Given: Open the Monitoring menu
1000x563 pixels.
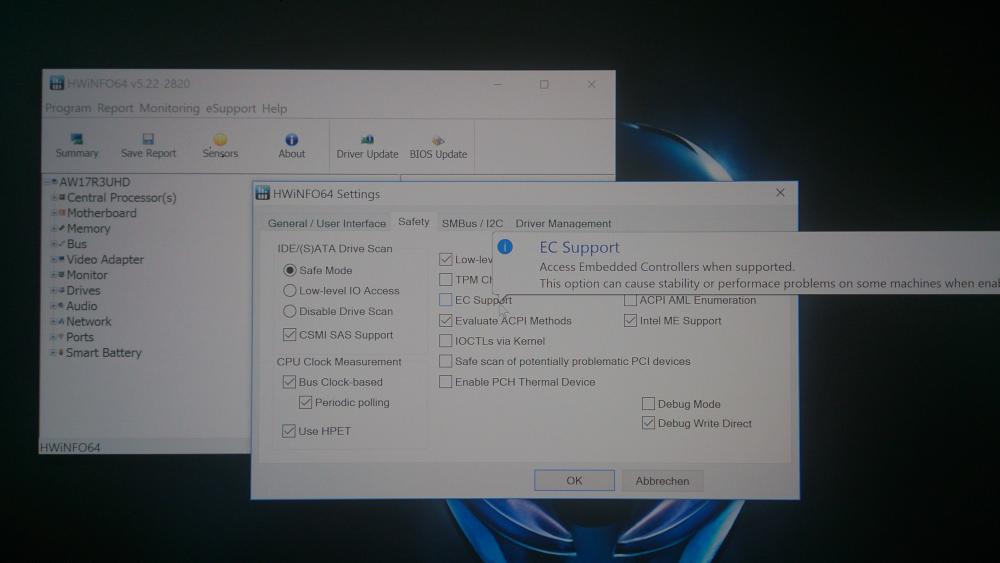Looking at the screenshot, I should (168, 108).
